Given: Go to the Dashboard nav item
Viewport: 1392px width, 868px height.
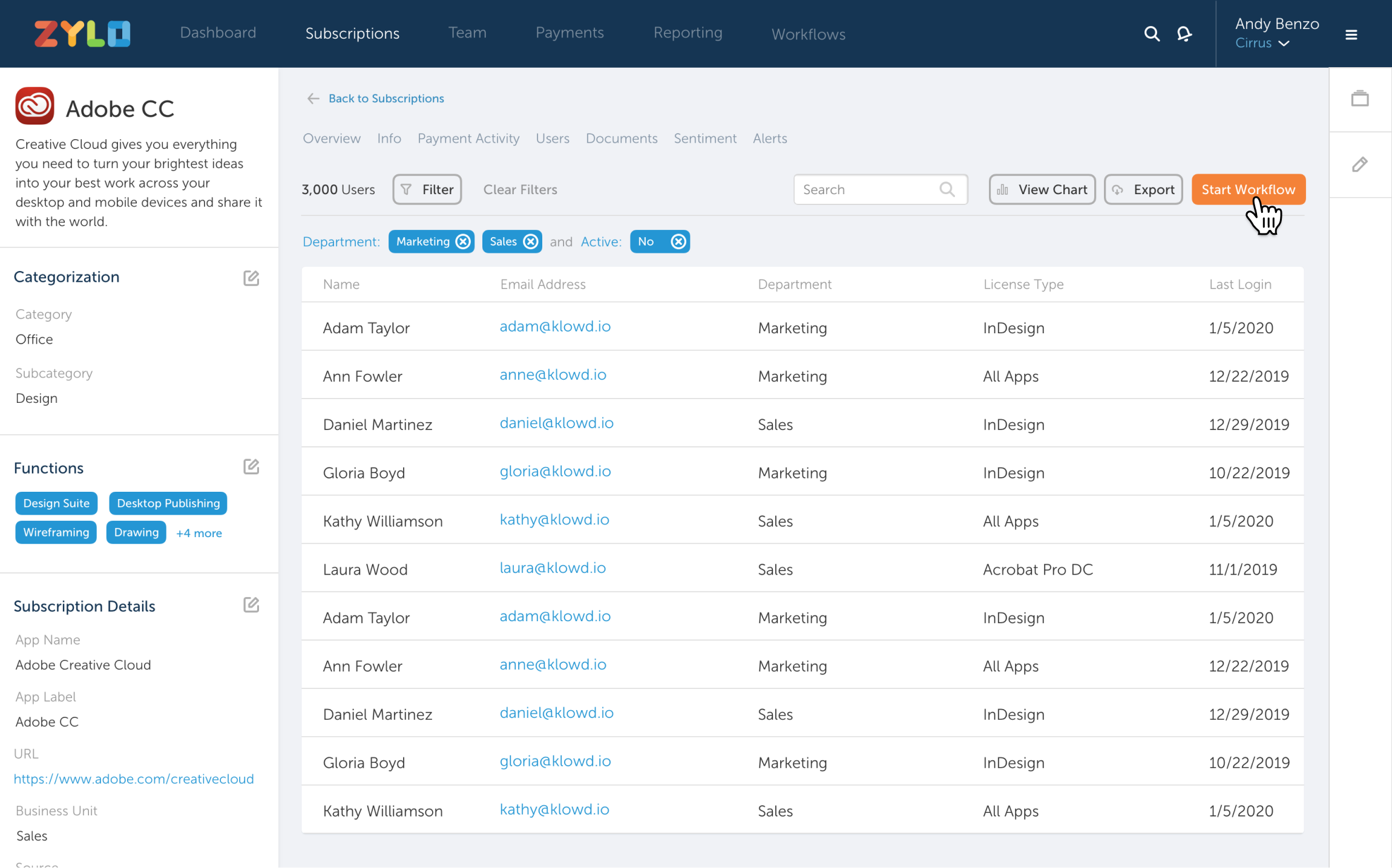Looking at the screenshot, I should point(218,33).
